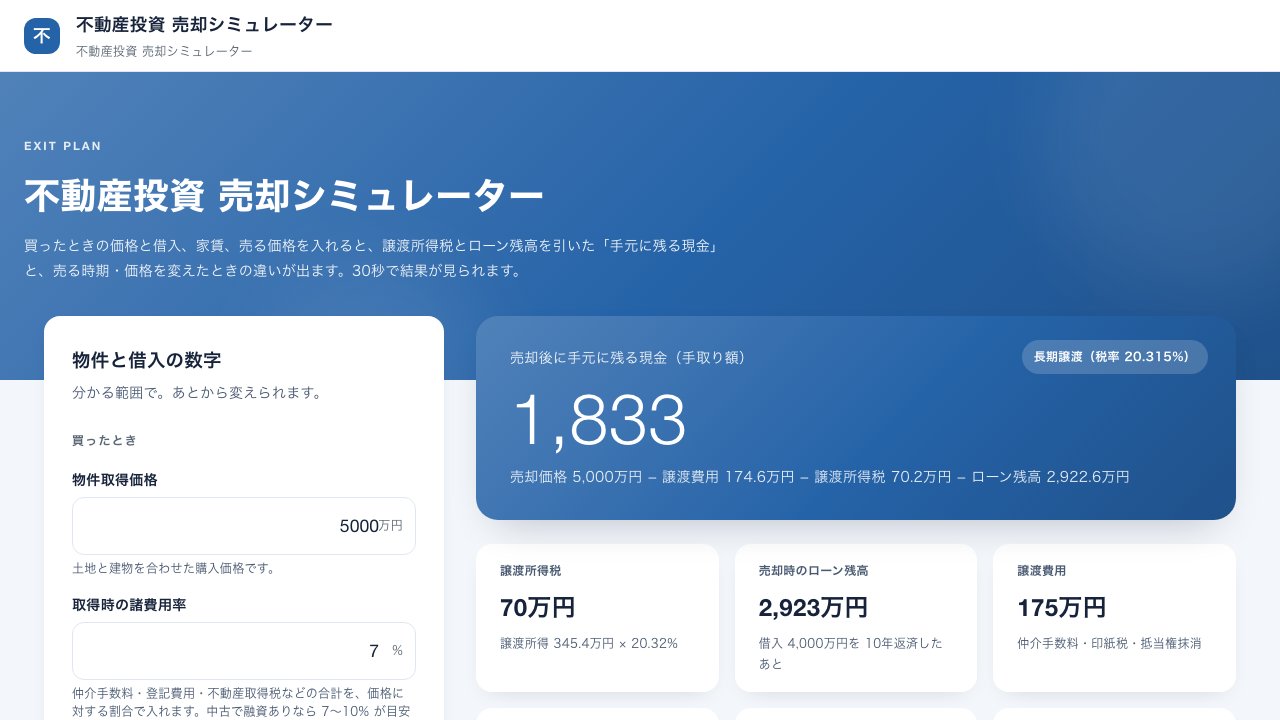Click the text 仲介手数料・印紙税・抵当権抹消
The image size is (1280, 720).
(1109, 643)
